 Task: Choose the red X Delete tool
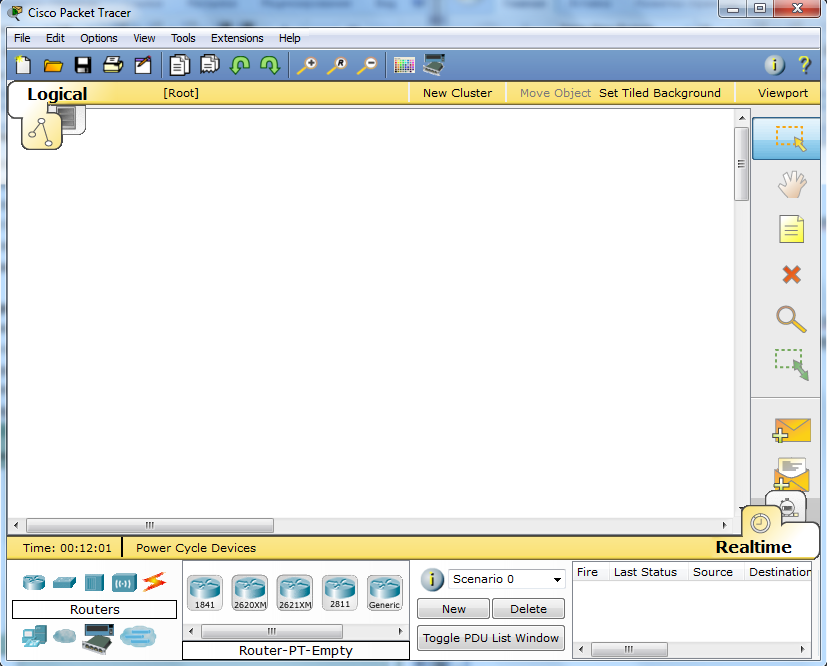point(792,274)
